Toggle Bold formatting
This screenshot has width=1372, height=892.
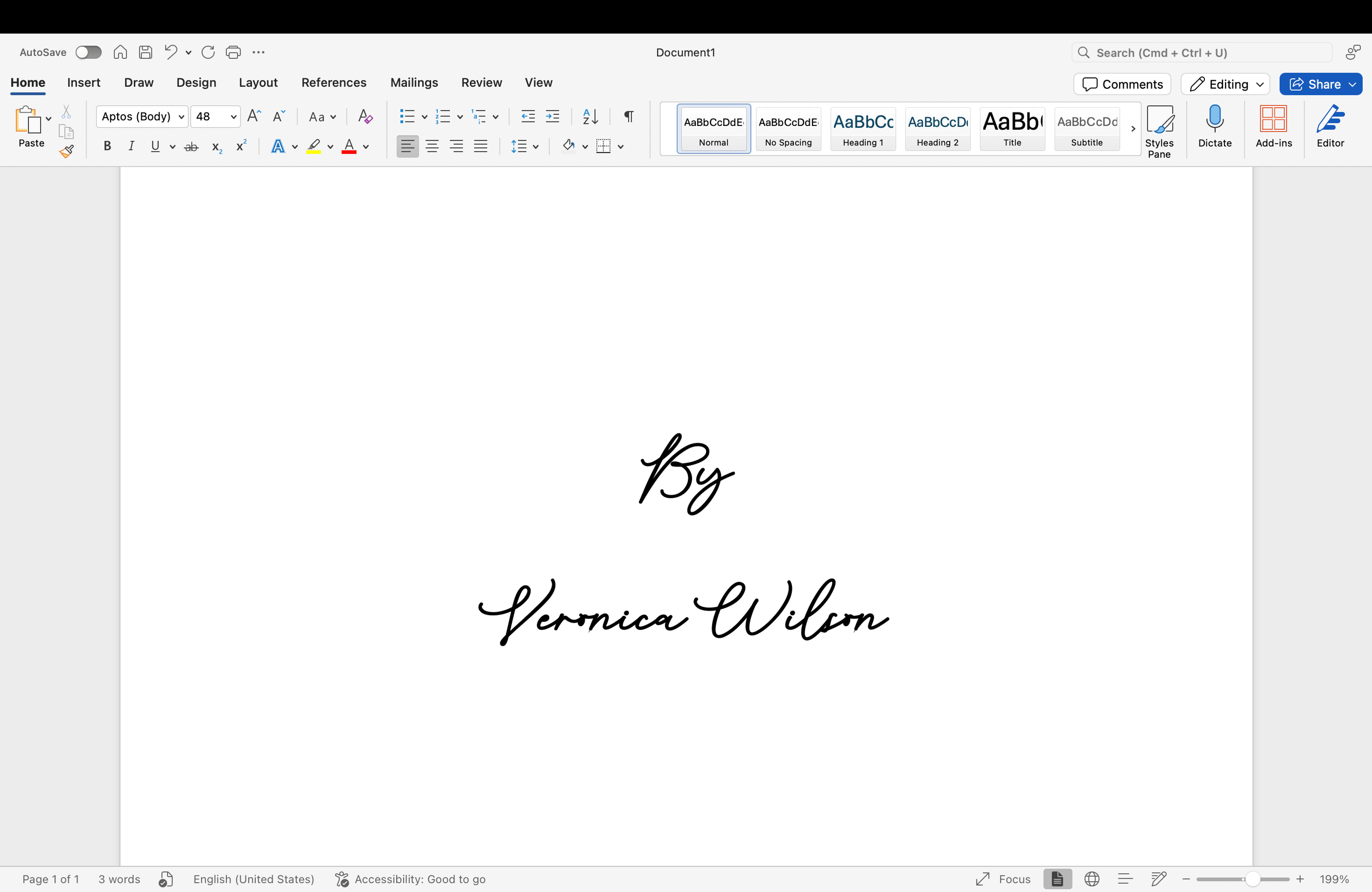tap(107, 147)
